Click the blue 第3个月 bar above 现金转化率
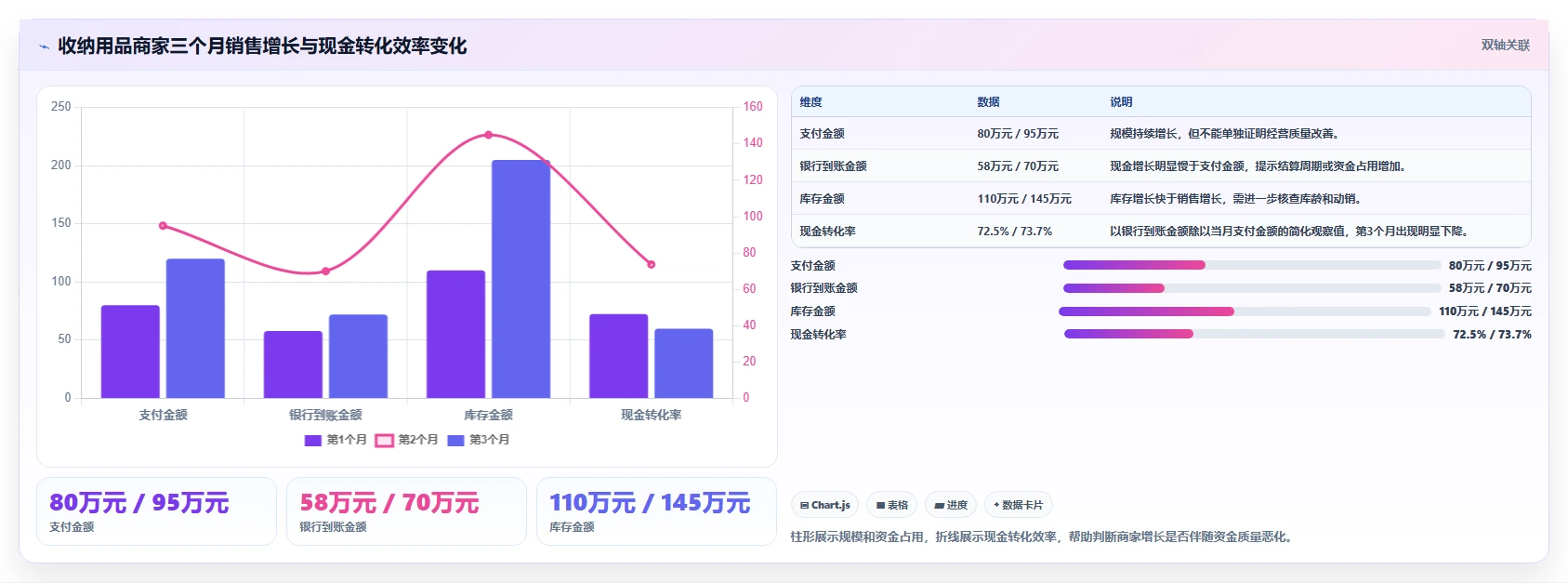The height and width of the screenshot is (583, 1568). 683,363
